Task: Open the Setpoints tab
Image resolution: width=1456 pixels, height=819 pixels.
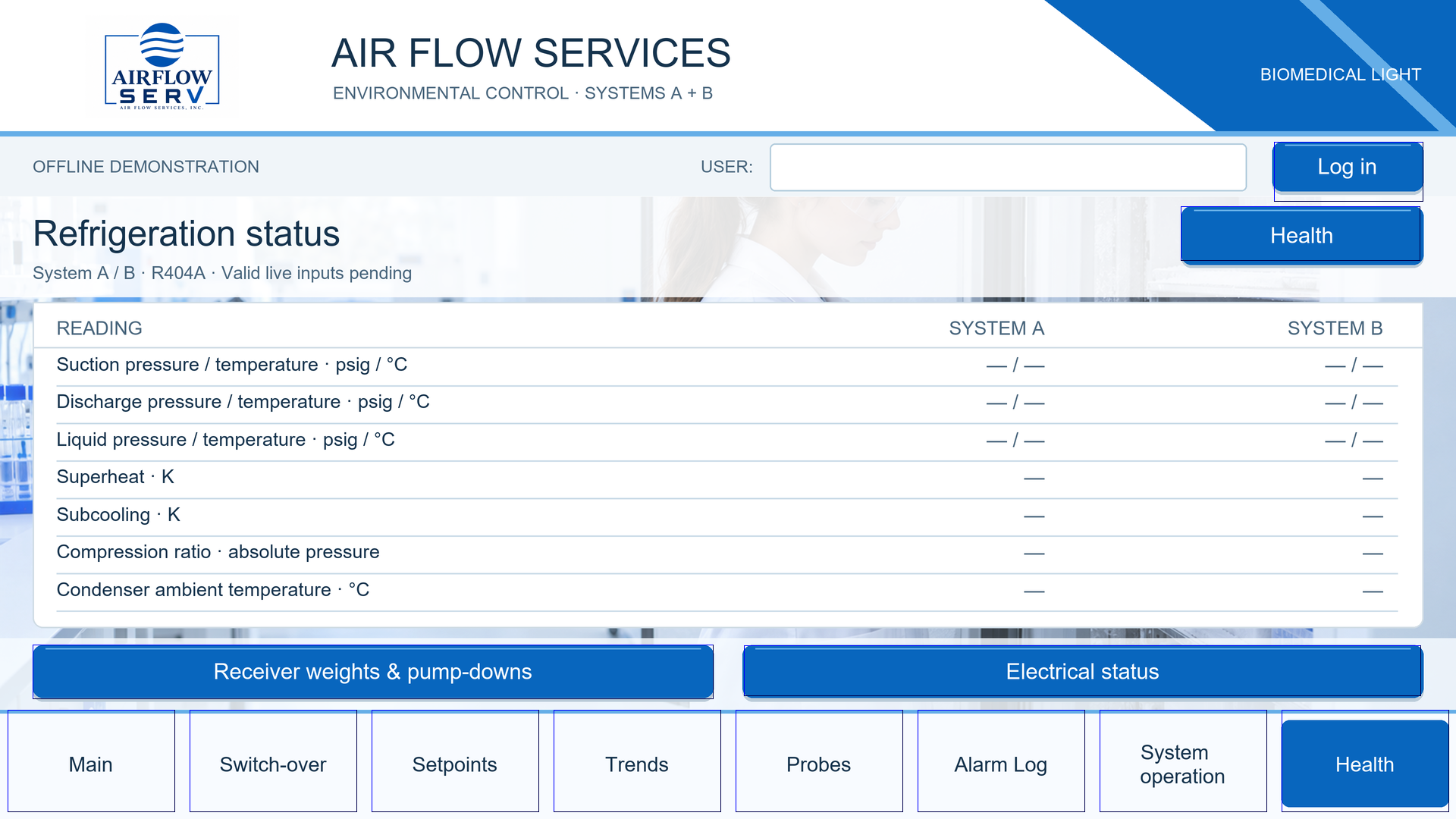Action: coord(455,761)
